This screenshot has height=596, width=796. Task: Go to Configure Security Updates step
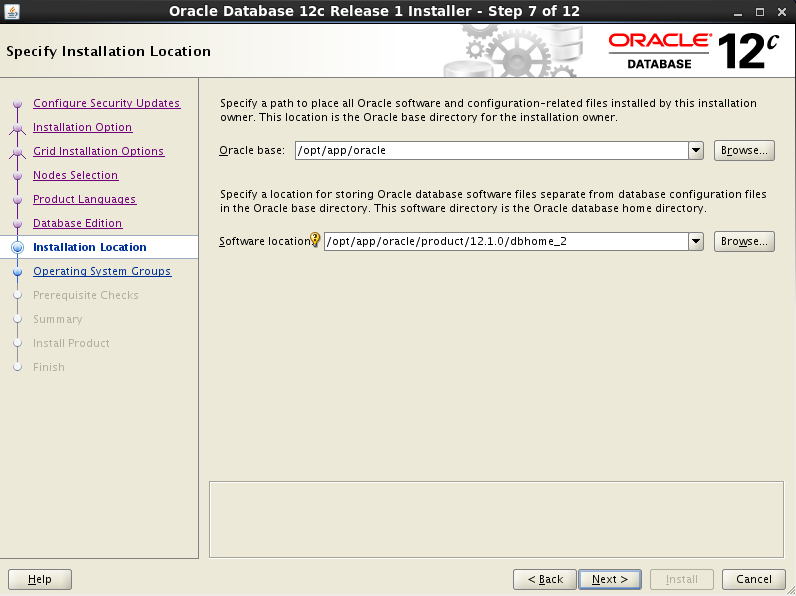[x=107, y=103]
